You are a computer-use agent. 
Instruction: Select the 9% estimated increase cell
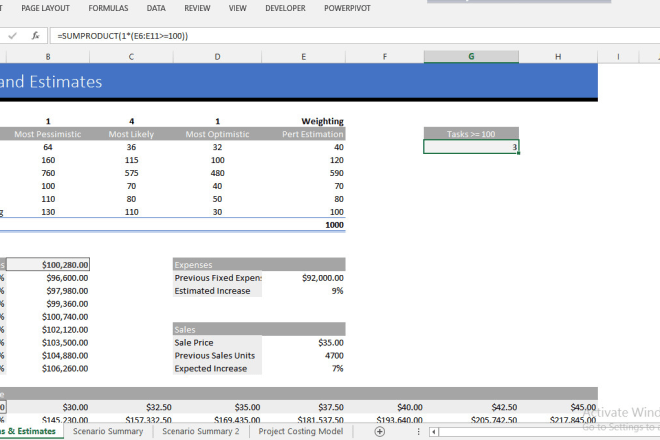(303, 291)
